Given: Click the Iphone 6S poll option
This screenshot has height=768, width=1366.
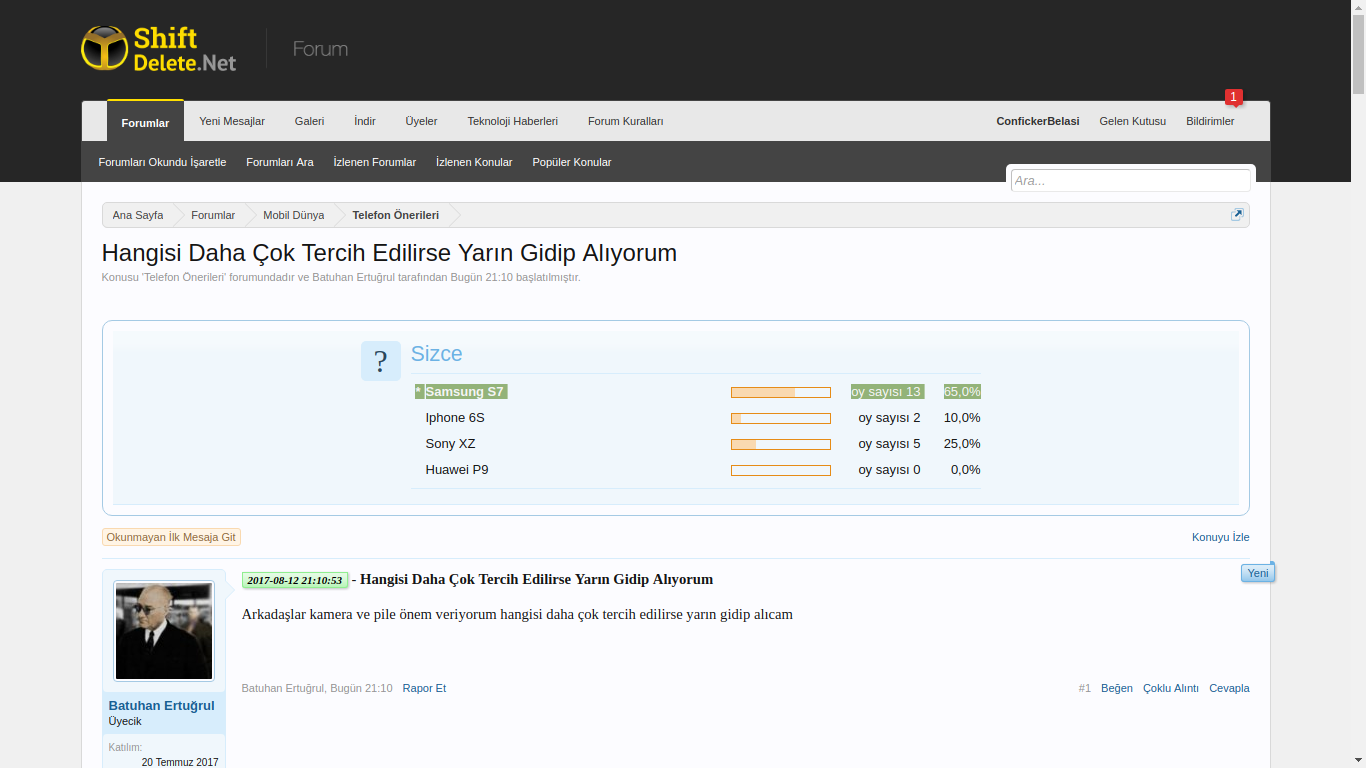Looking at the screenshot, I should [455, 418].
